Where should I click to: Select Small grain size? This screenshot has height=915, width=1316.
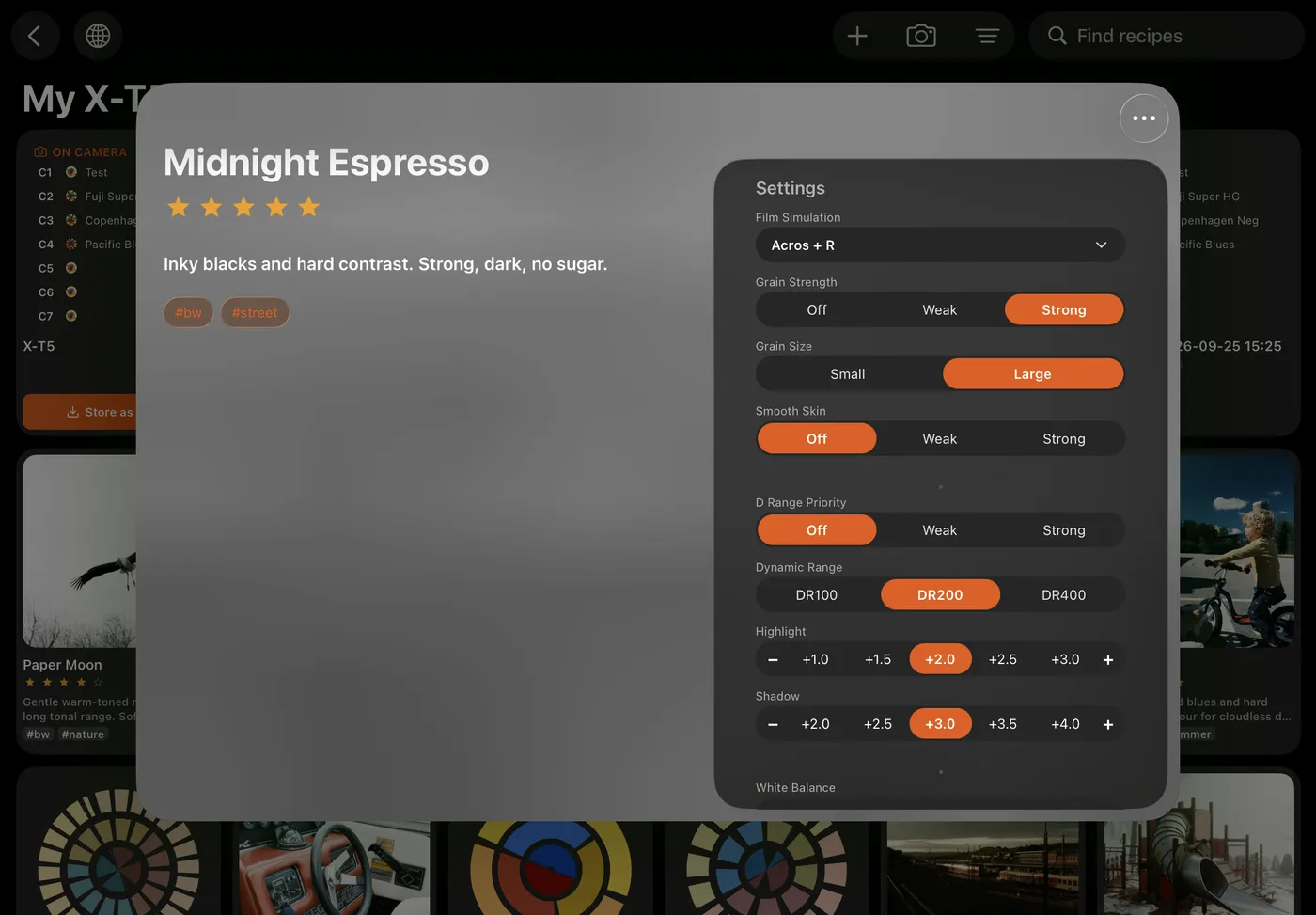click(848, 374)
